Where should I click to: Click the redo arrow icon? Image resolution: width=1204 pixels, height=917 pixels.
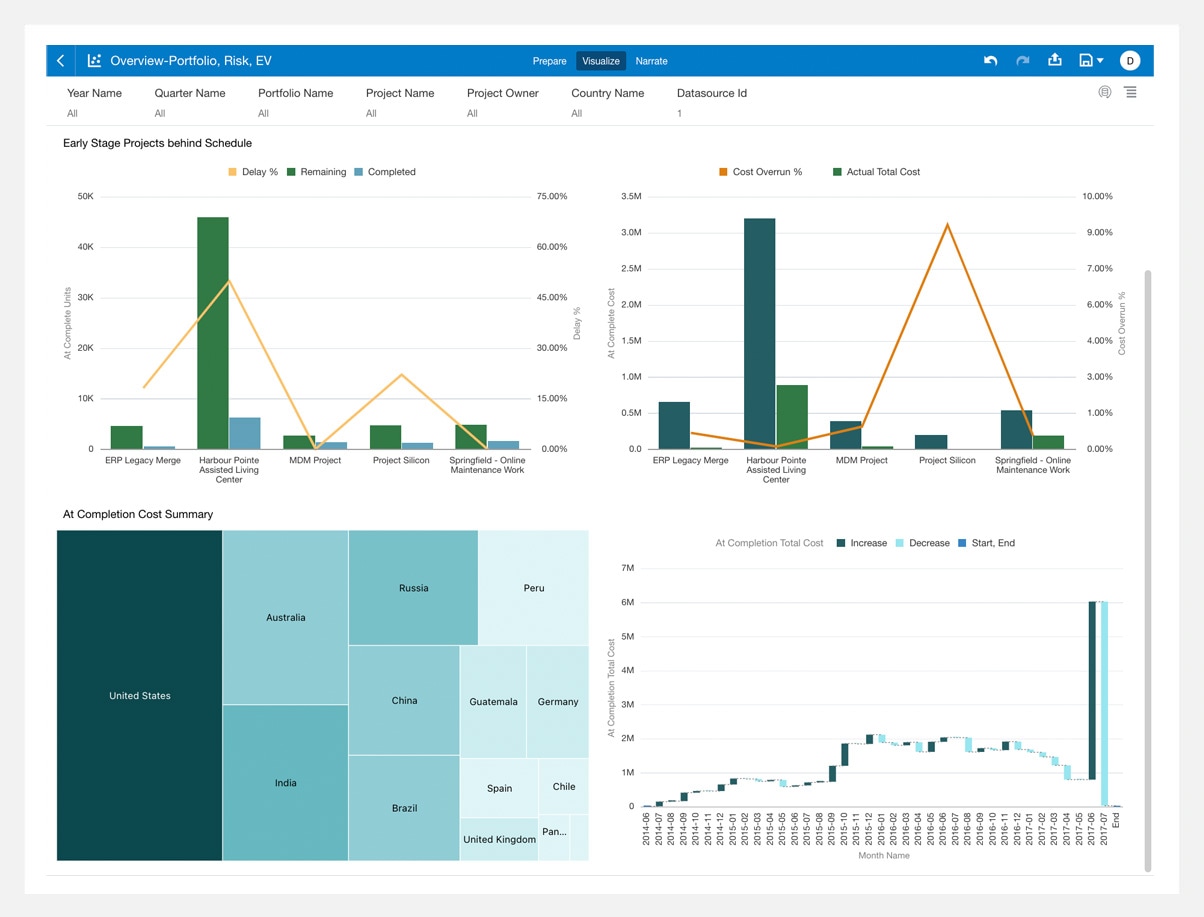(x=1022, y=61)
